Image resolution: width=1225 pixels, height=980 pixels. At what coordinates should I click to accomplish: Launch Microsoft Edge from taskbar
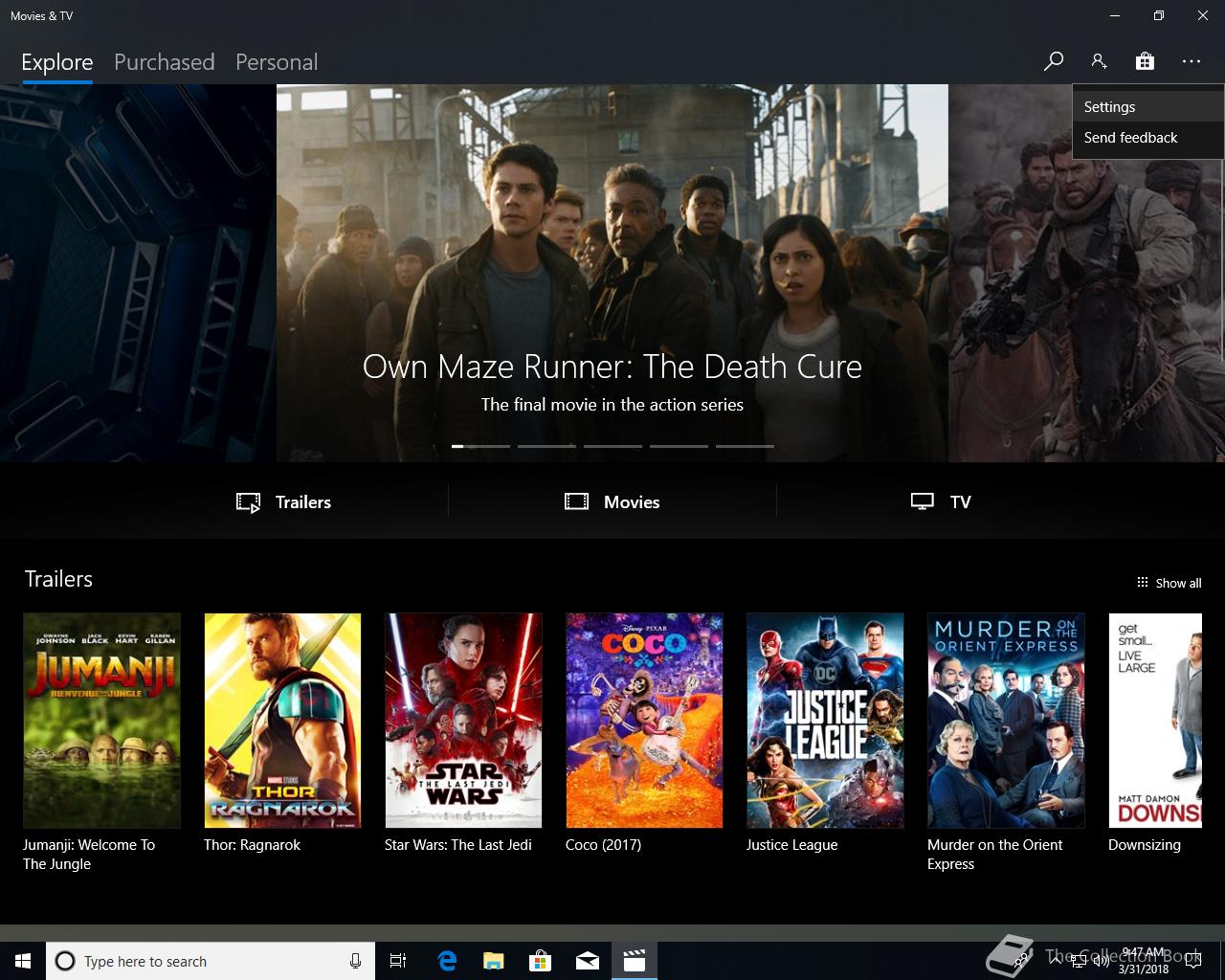447,961
